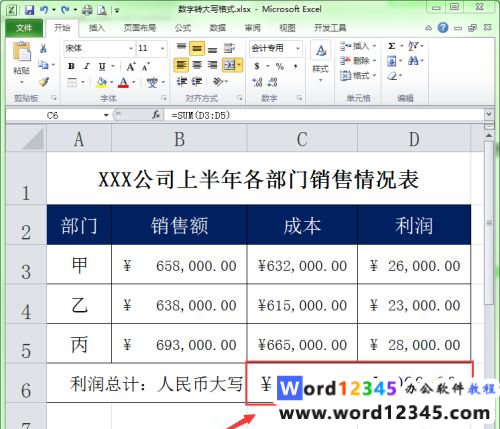Open the Name Box dropdown arrow
Image resolution: width=500 pixels, height=429 pixels.
click(x=106, y=115)
